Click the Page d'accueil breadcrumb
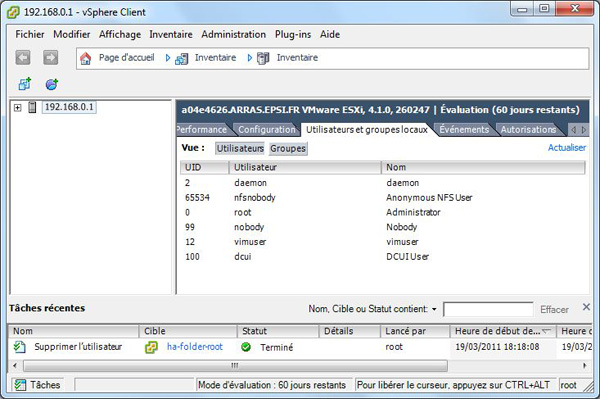This screenshot has width=600, height=399. [127, 58]
